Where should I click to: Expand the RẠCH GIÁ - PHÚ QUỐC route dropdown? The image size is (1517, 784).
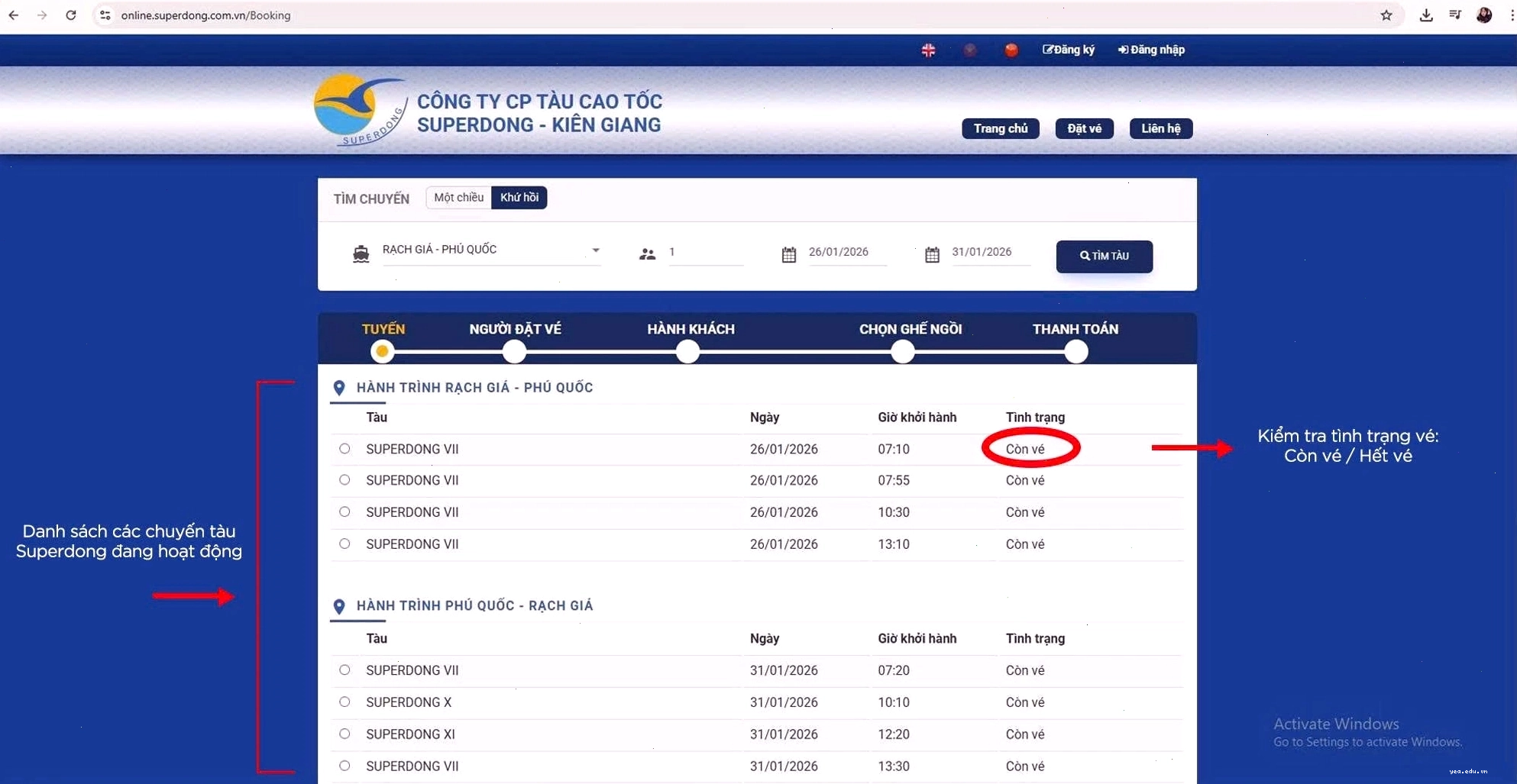[x=491, y=250]
